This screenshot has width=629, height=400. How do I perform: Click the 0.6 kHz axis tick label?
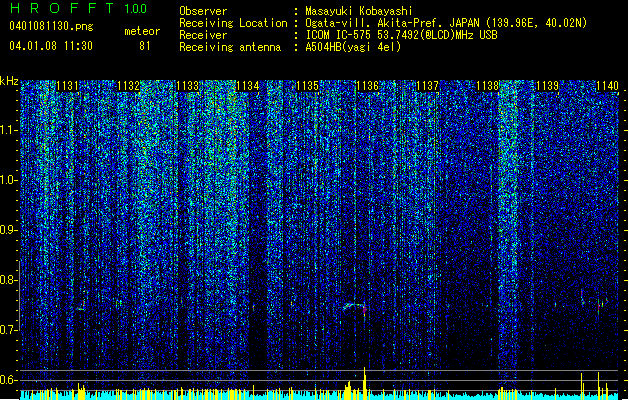pyautogui.click(x=8, y=380)
